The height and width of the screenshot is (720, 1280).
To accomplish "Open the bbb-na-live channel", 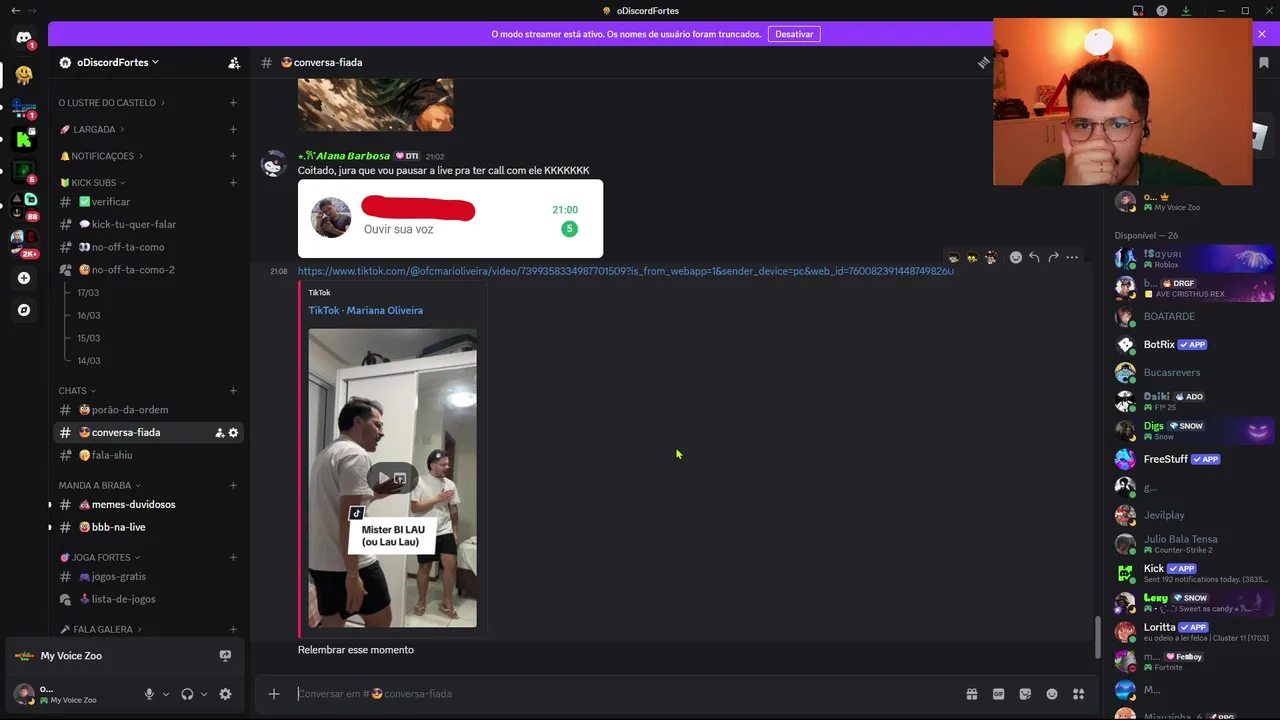I will (148, 527).
